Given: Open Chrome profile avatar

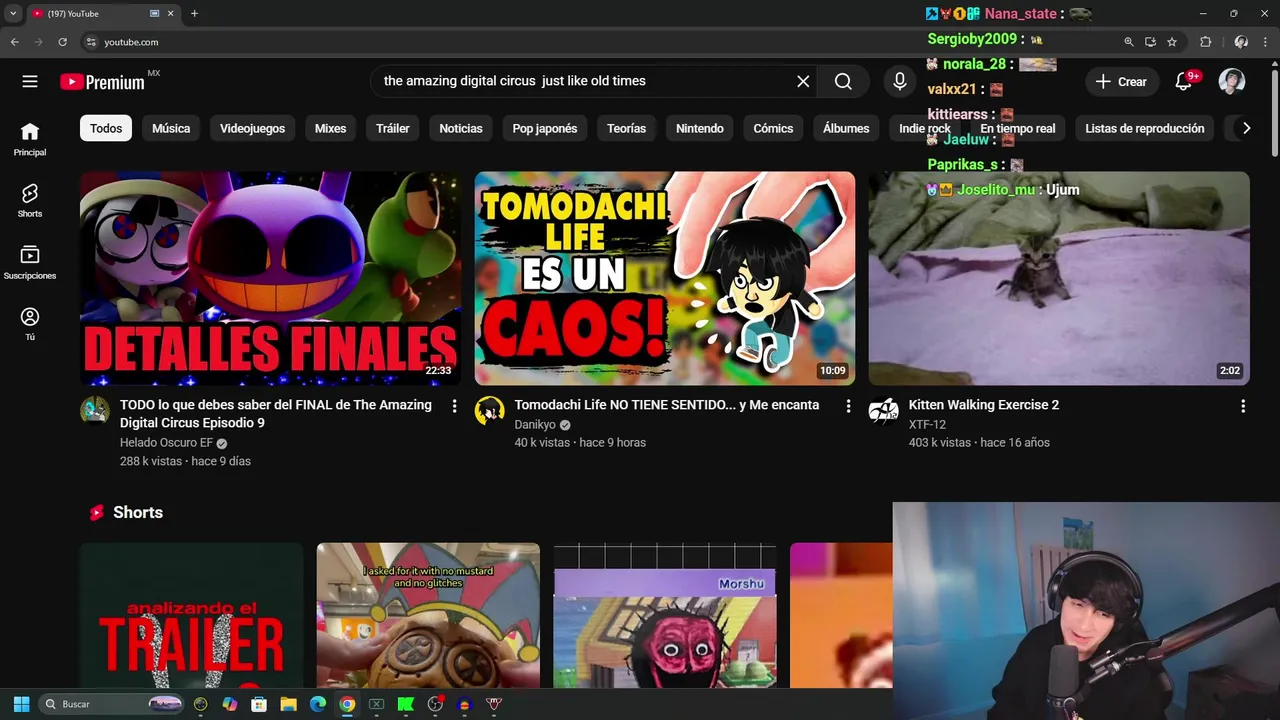Looking at the screenshot, I should pyautogui.click(x=1241, y=42).
